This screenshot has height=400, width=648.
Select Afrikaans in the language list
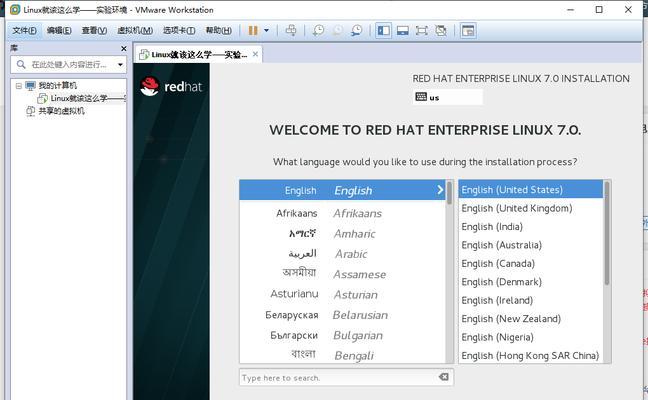click(x=342, y=213)
